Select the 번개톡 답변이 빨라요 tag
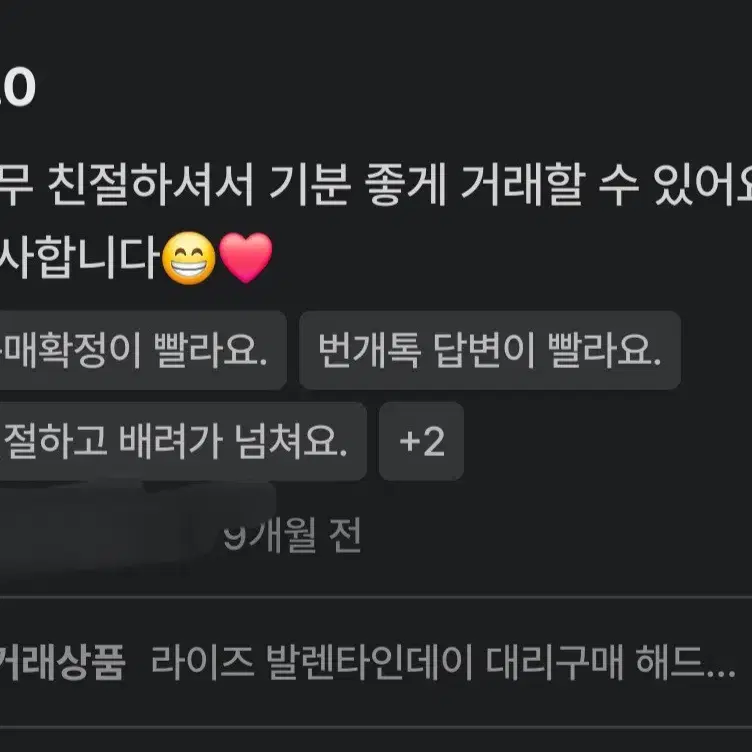 (x=490, y=350)
